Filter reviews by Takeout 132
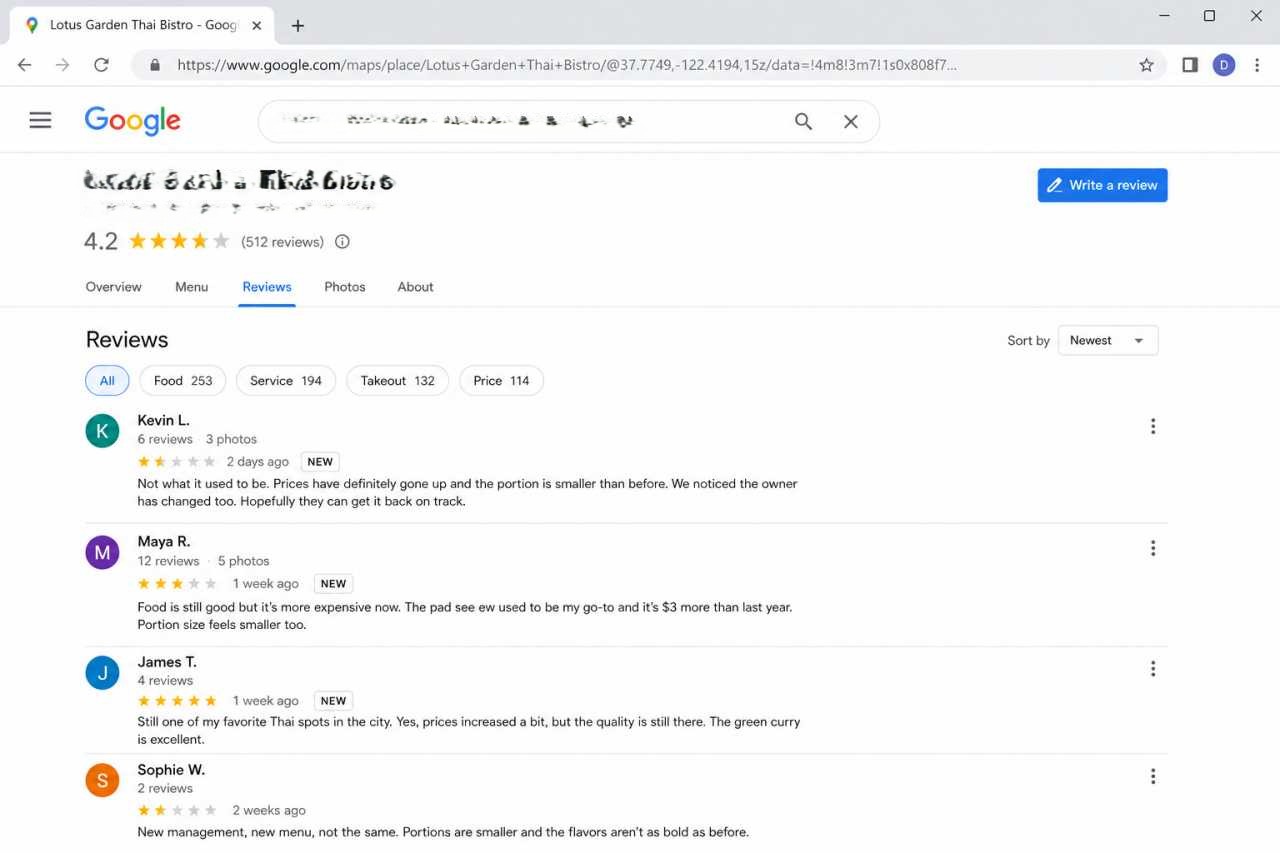The width and height of the screenshot is (1280, 853). (x=398, y=381)
